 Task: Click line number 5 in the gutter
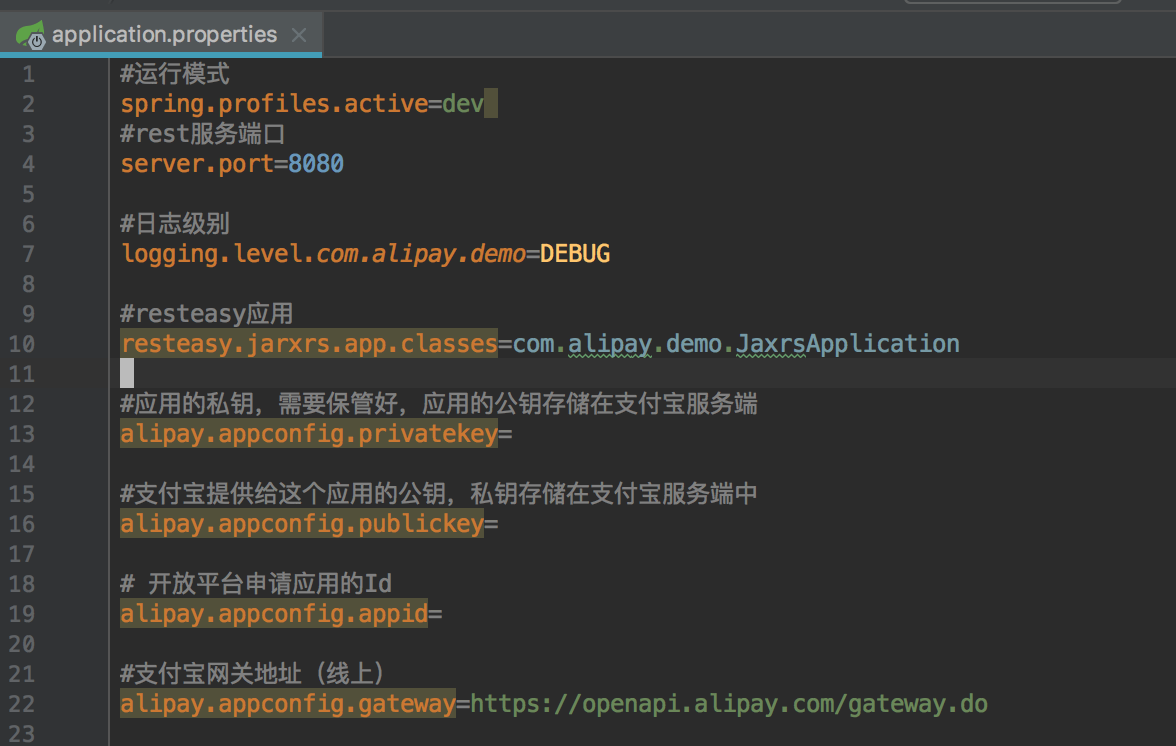[28, 194]
